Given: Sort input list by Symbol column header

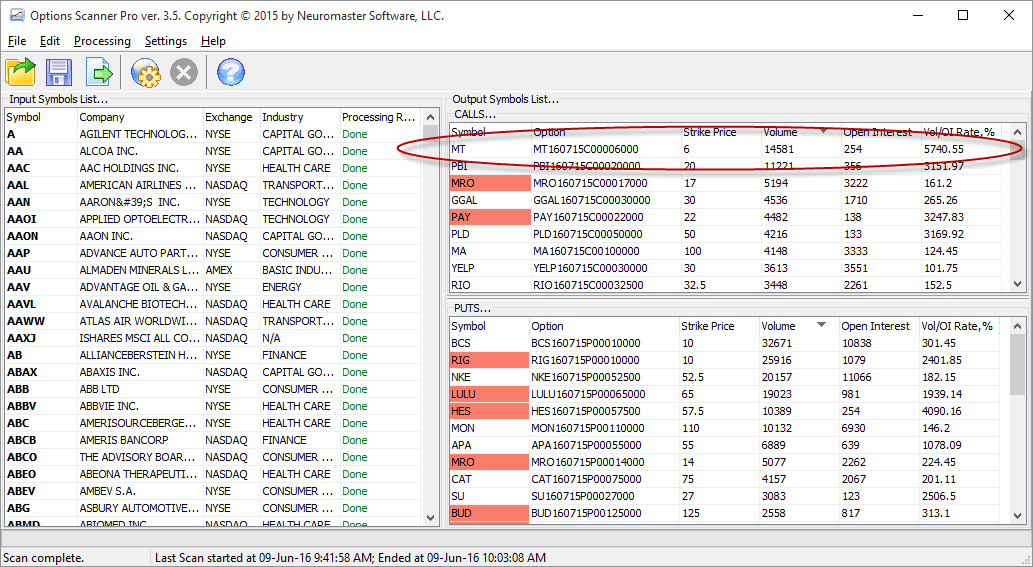Looking at the screenshot, I should point(41,117).
